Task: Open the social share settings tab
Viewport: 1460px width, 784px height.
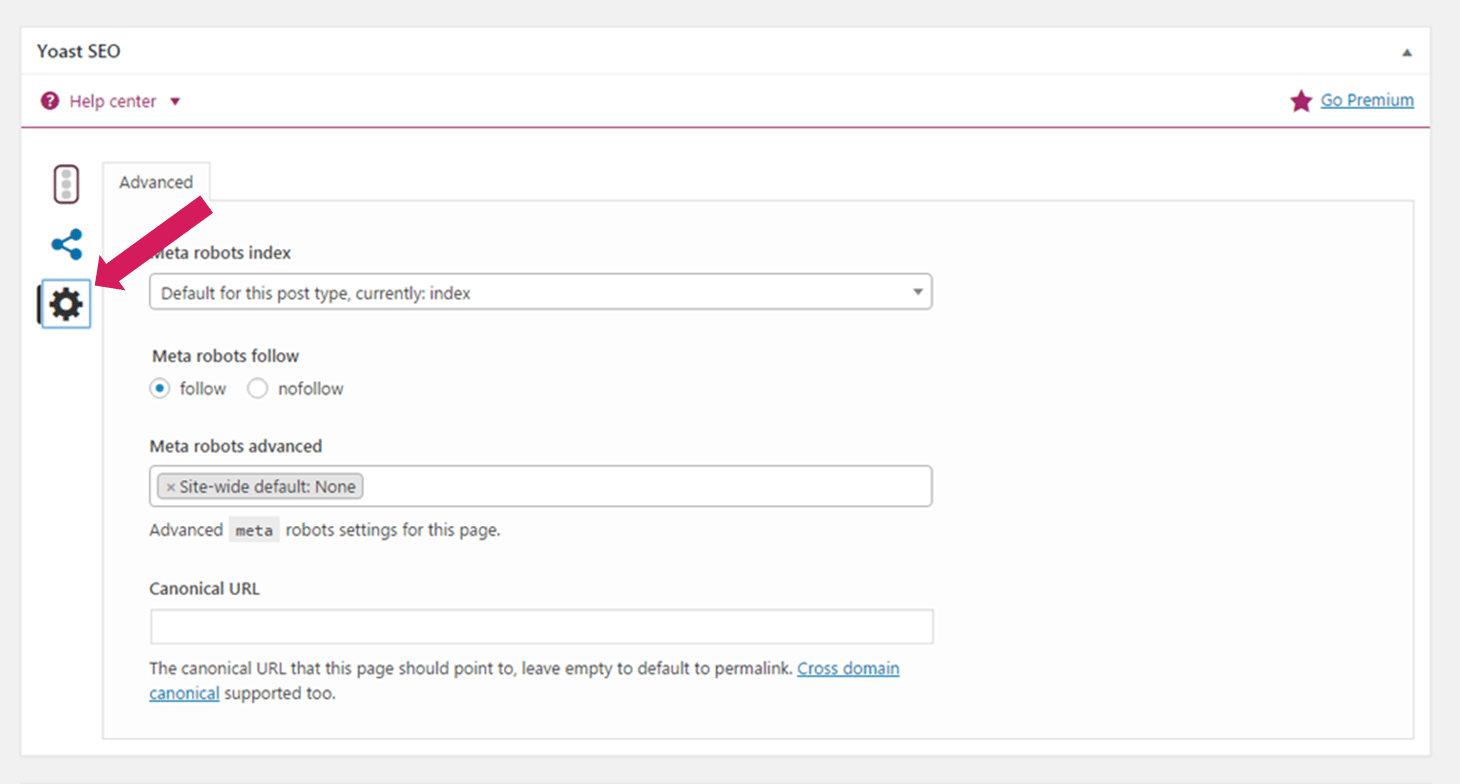Action: point(67,244)
